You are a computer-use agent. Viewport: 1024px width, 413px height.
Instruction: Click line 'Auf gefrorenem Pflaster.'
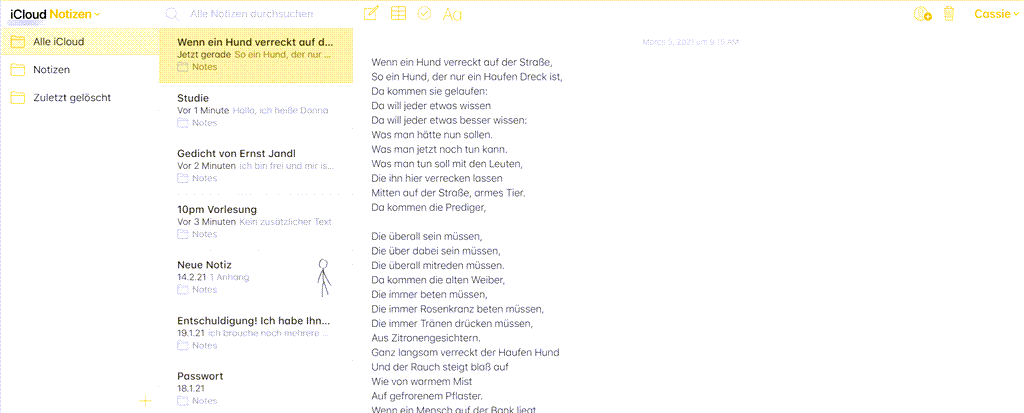tap(427, 395)
